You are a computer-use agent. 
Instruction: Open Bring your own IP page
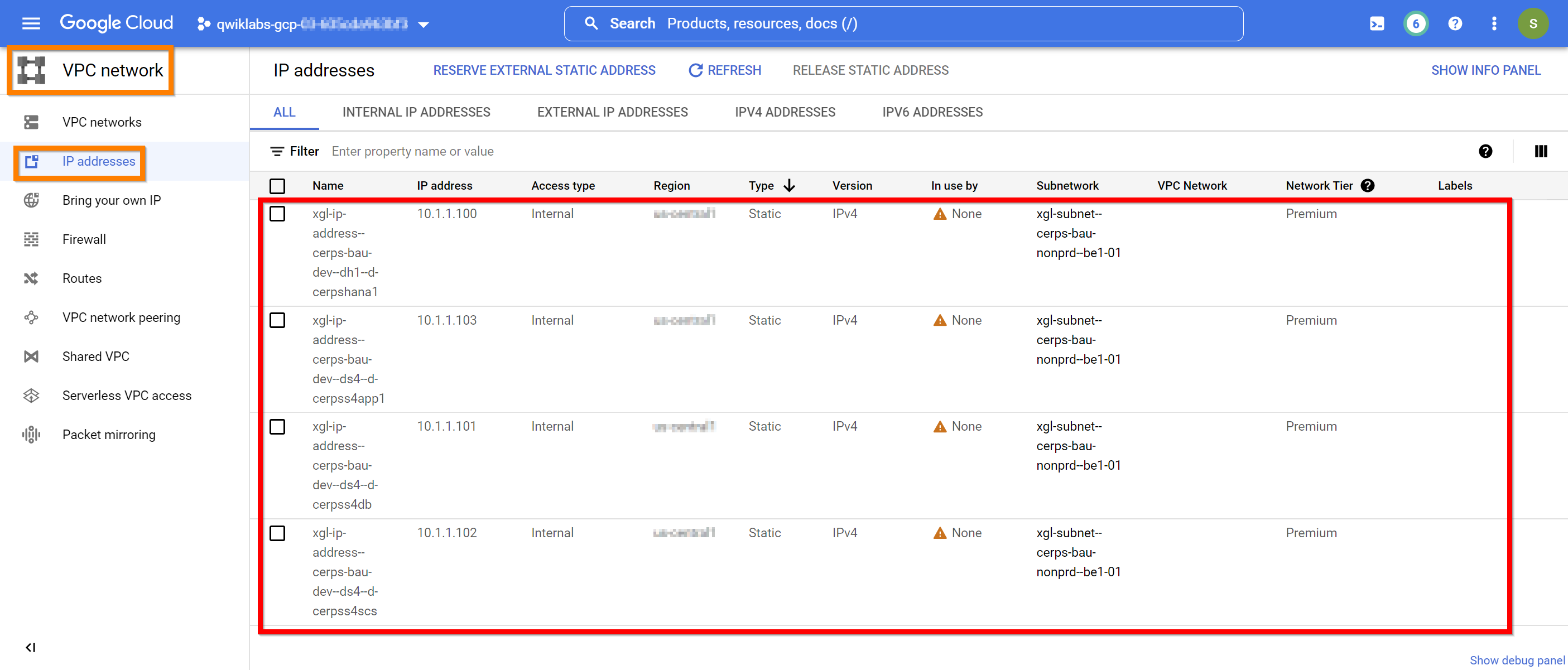(112, 200)
